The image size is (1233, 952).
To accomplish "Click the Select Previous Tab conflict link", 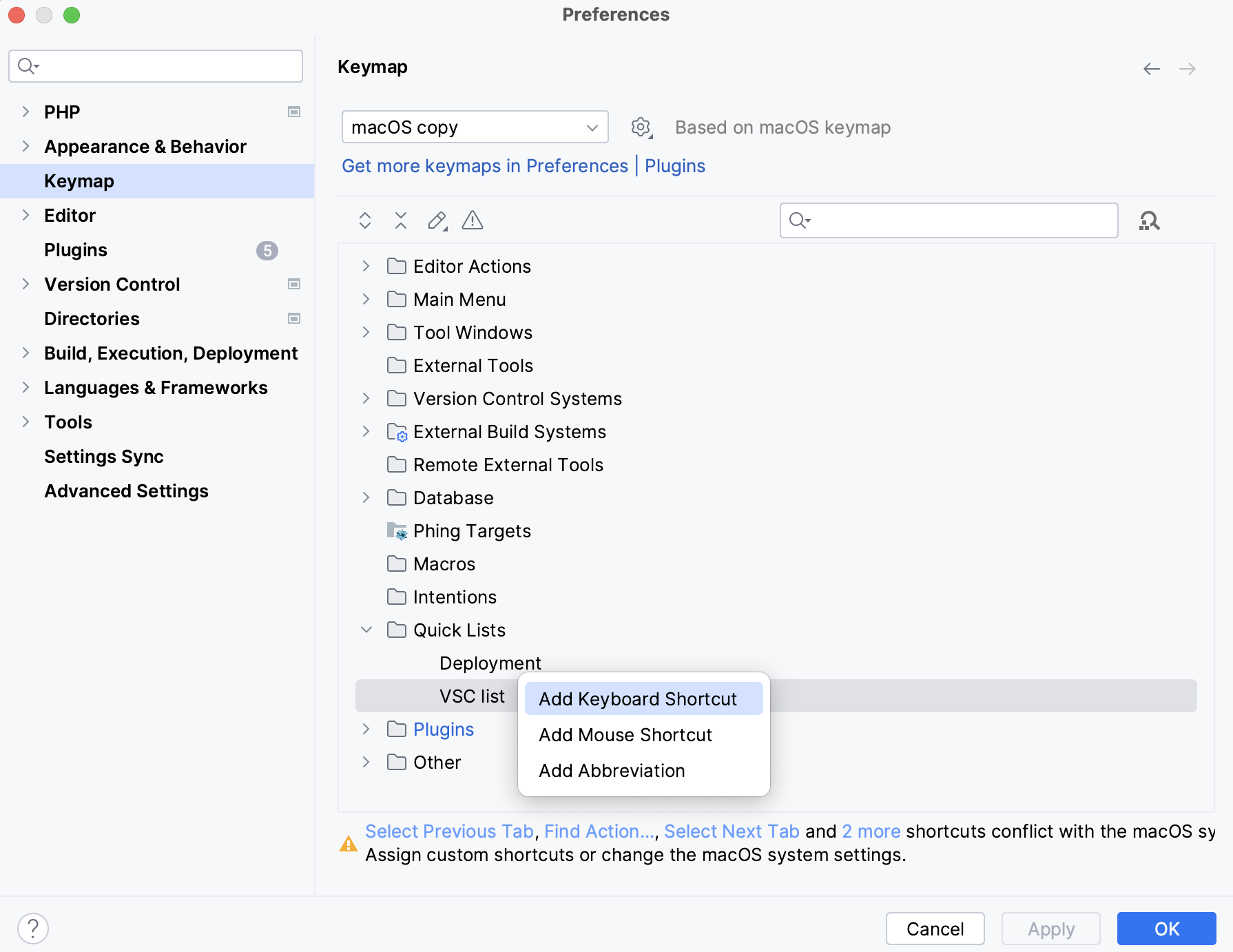I will point(448,831).
